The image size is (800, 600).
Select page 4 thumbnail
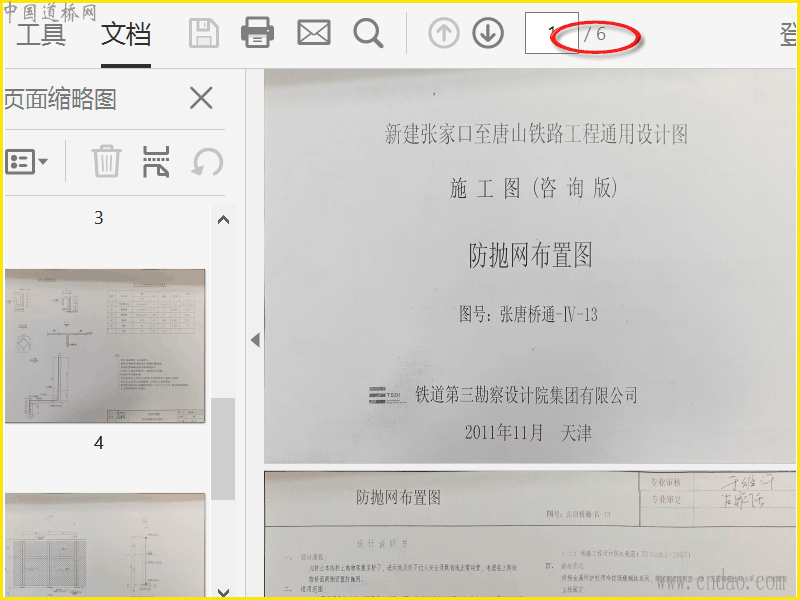[x=105, y=346]
